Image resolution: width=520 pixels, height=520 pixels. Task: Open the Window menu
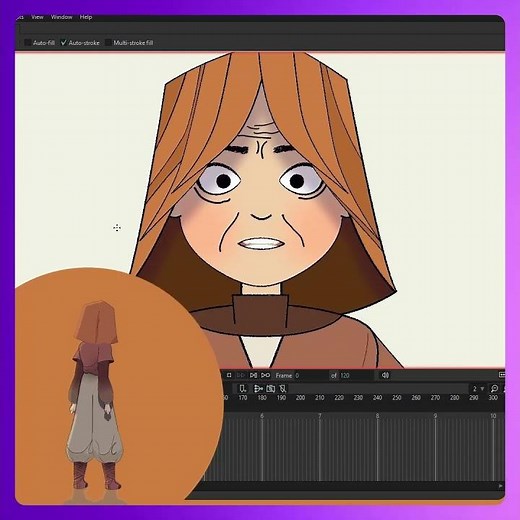[61, 17]
